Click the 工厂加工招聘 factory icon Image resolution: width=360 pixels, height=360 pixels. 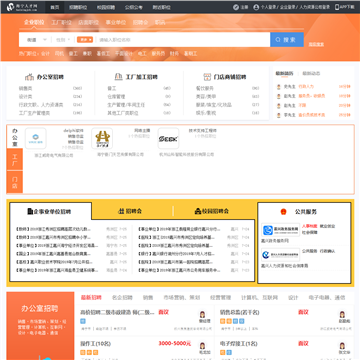[118, 77]
